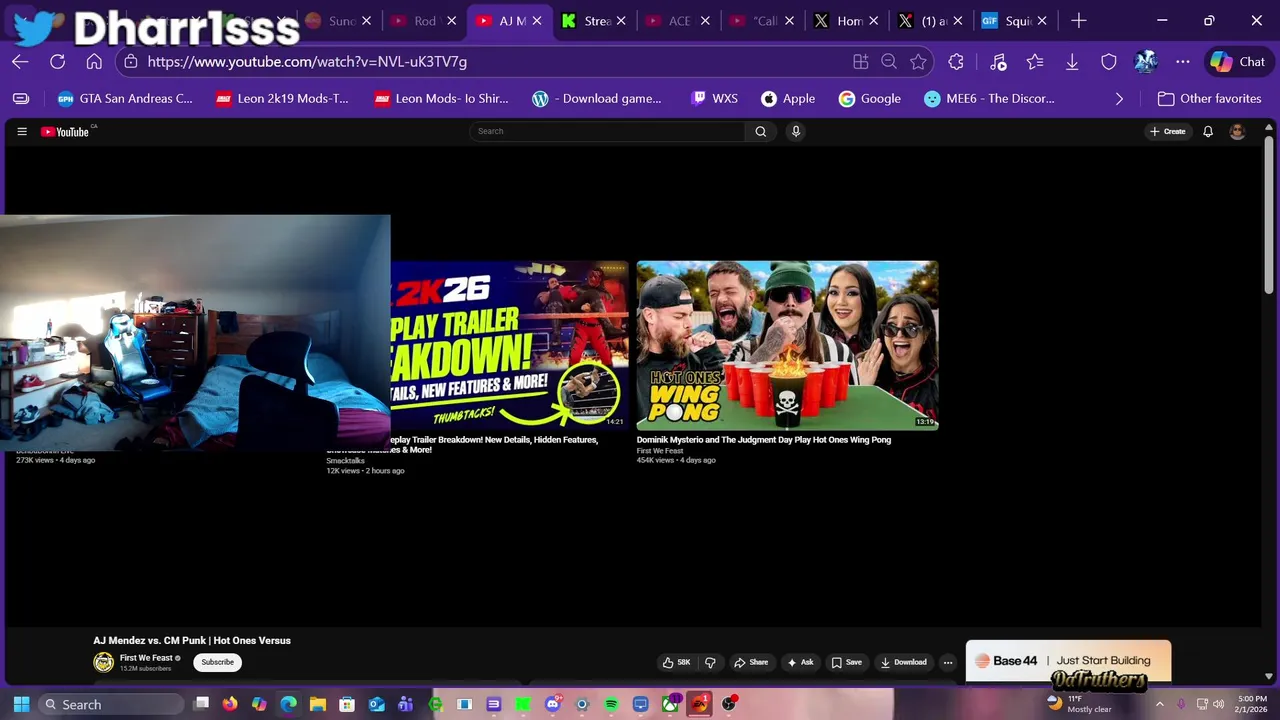Open Copilot Chat sidebar
The width and height of the screenshot is (1280, 720).
(x=1238, y=61)
